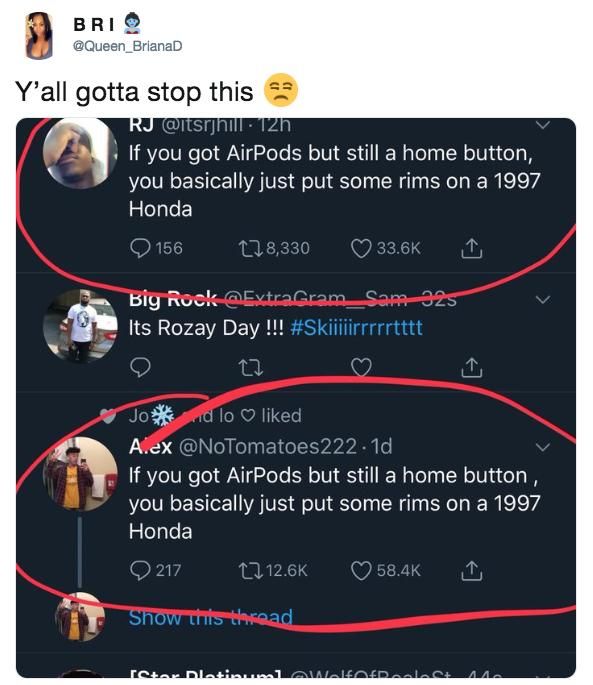Share Big Rock's Rozay Day tweet
593x685 pixels.
(472, 367)
